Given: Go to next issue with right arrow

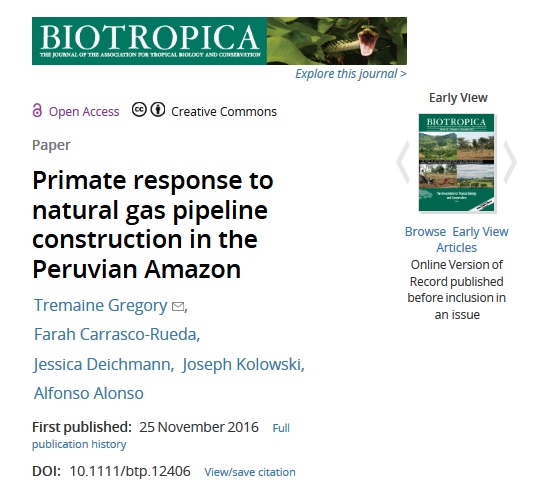Looking at the screenshot, I should point(510,163).
